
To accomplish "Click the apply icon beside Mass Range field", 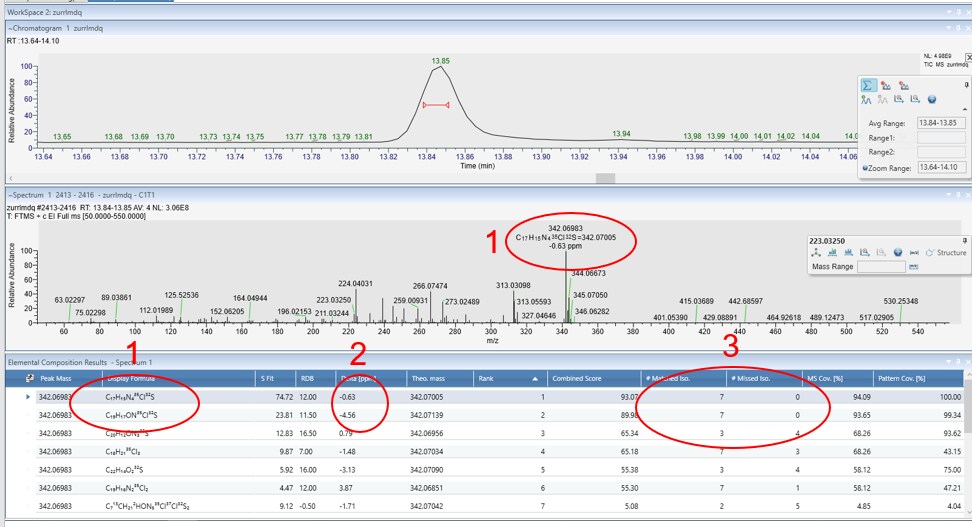I will coord(913,267).
